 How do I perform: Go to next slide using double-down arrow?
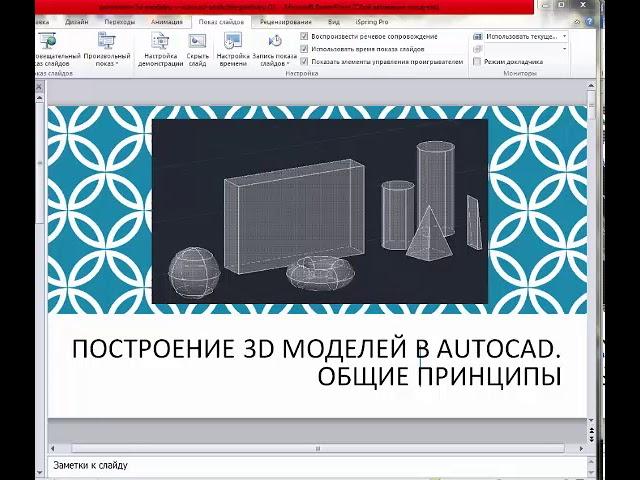click(x=591, y=439)
